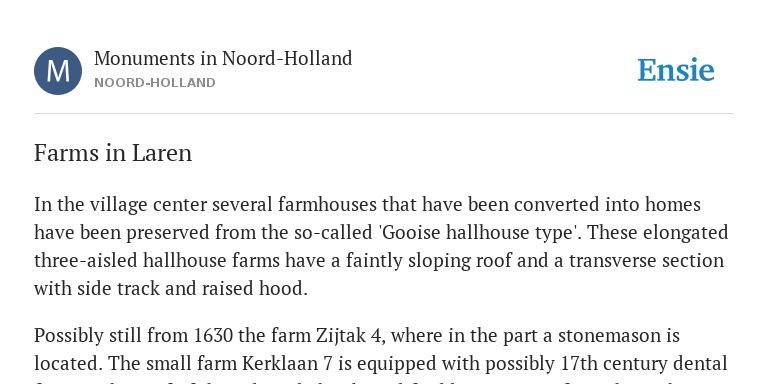The width and height of the screenshot is (768, 384).
Task: Click the cut-off last line of text
Action: click(381, 381)
